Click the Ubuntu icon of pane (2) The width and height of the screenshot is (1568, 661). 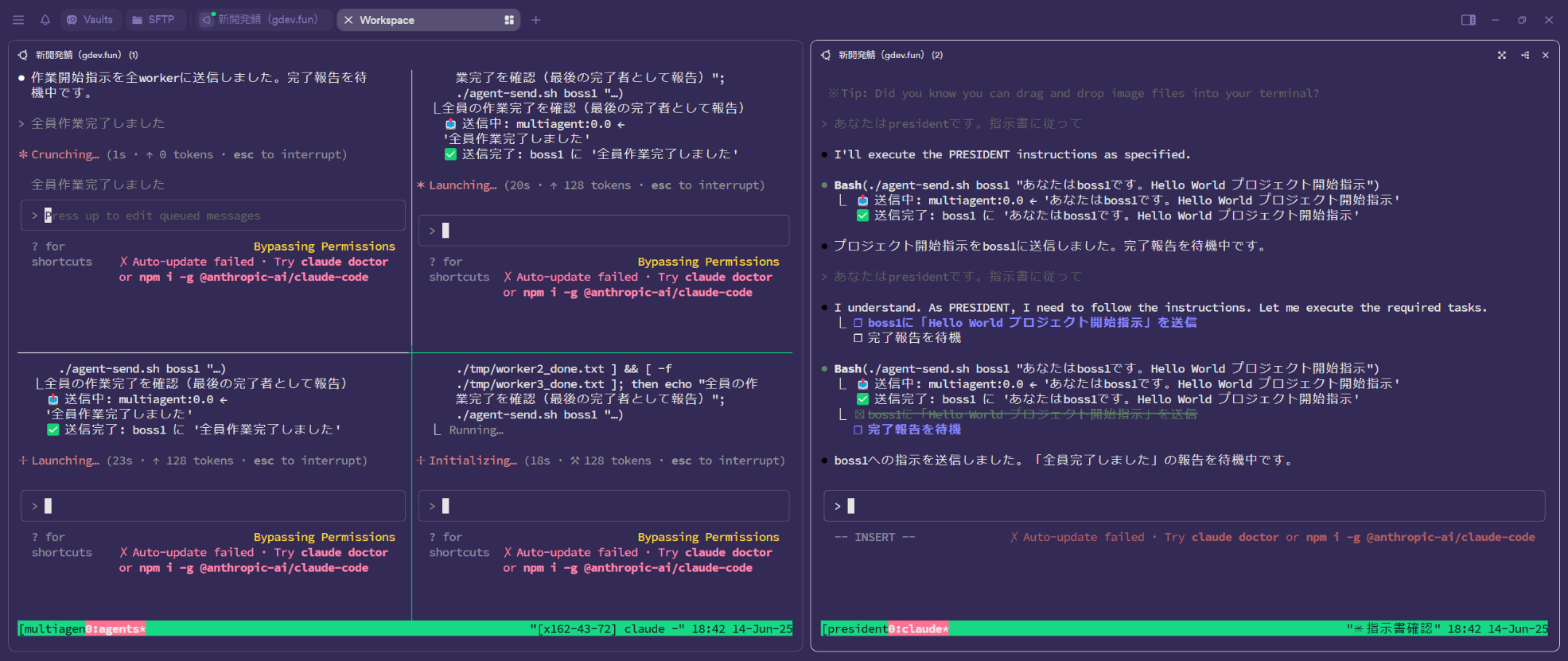826,55
